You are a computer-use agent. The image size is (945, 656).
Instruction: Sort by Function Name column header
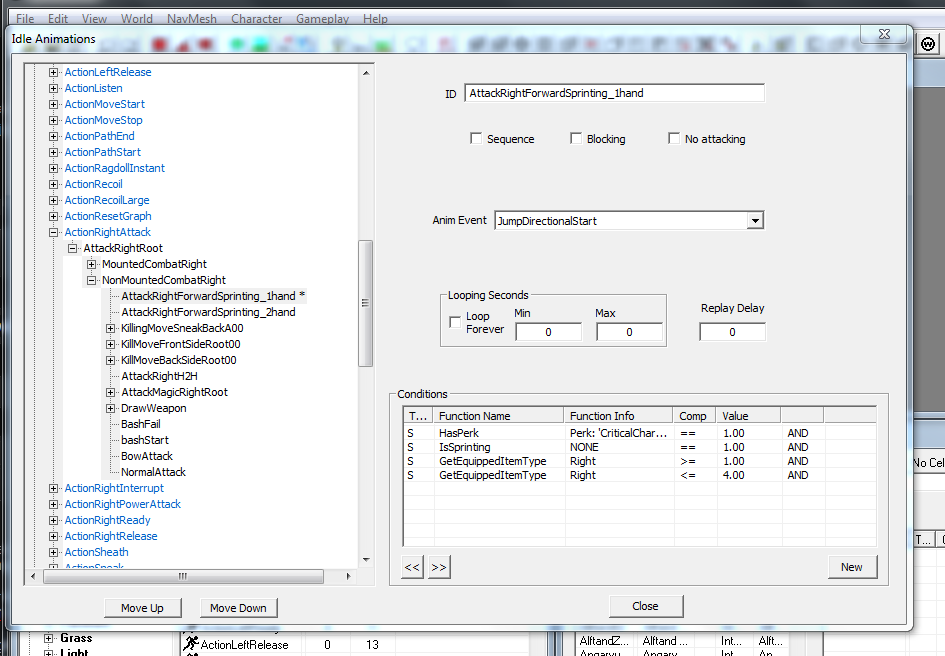tap(498, 415)
